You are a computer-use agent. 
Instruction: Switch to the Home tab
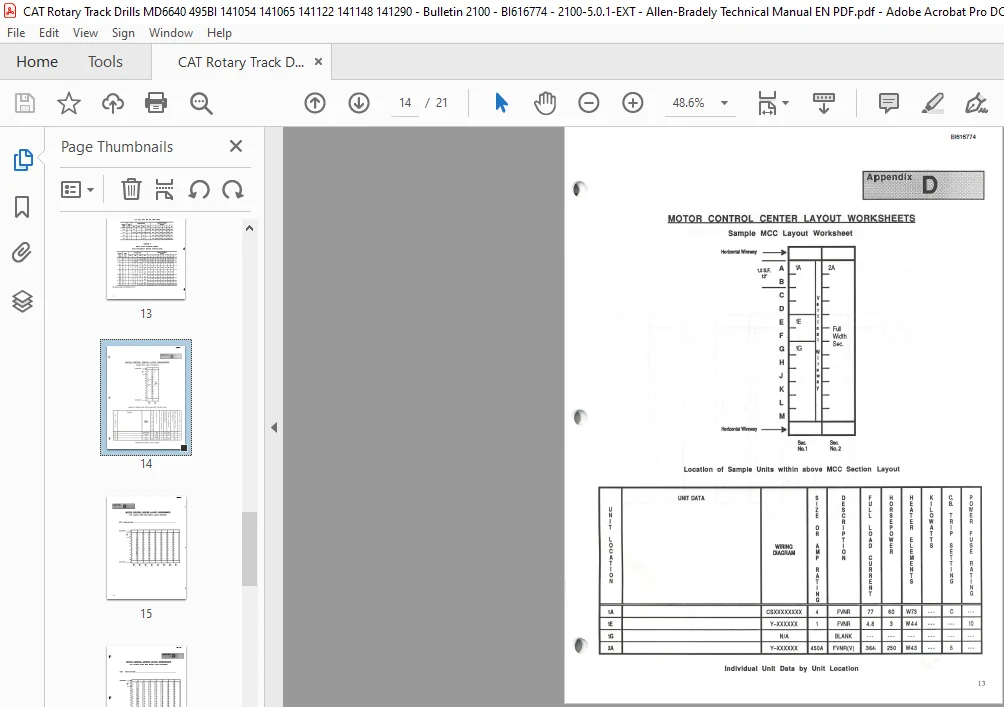point(37,61)
